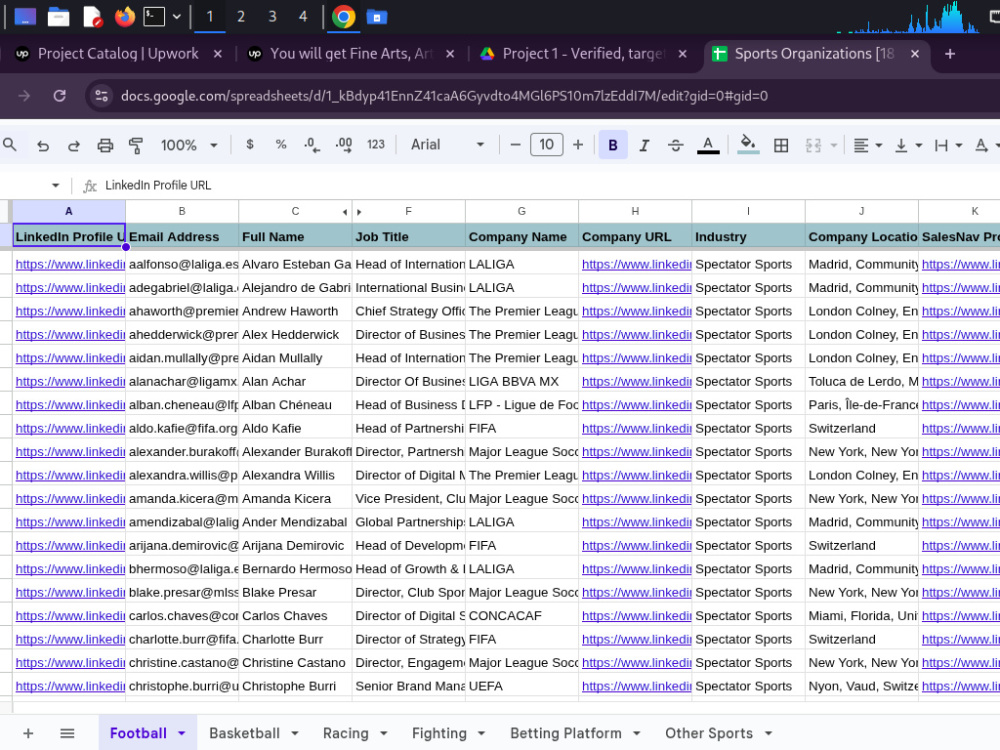Toggle Italic formatting
This screenshot has width=1000, height=750.
pyautogui.click(x=644, y=145)
